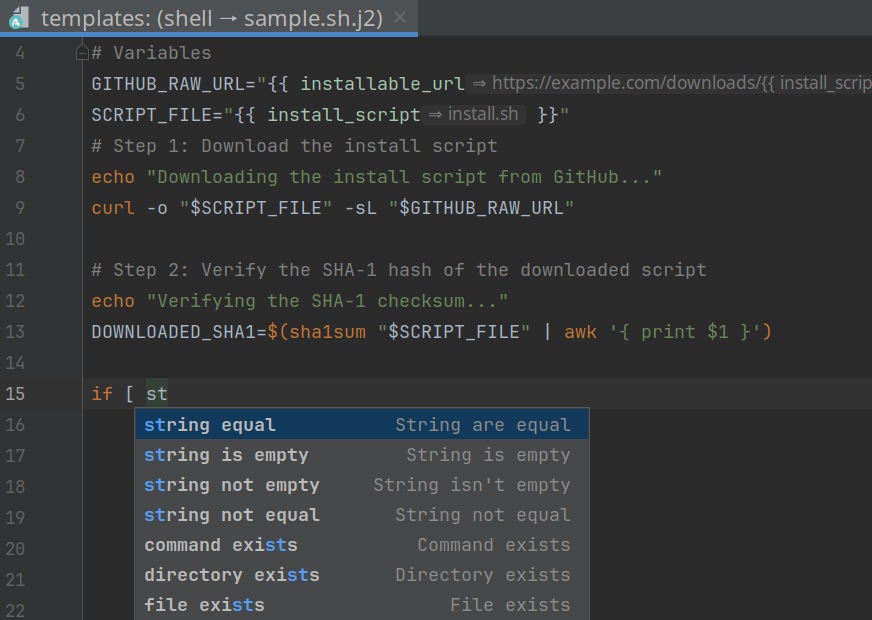Viewport: 872px width, 620px height.
Task: Click 'installable_url' template variable on line 5
Action: click(383, 84)
